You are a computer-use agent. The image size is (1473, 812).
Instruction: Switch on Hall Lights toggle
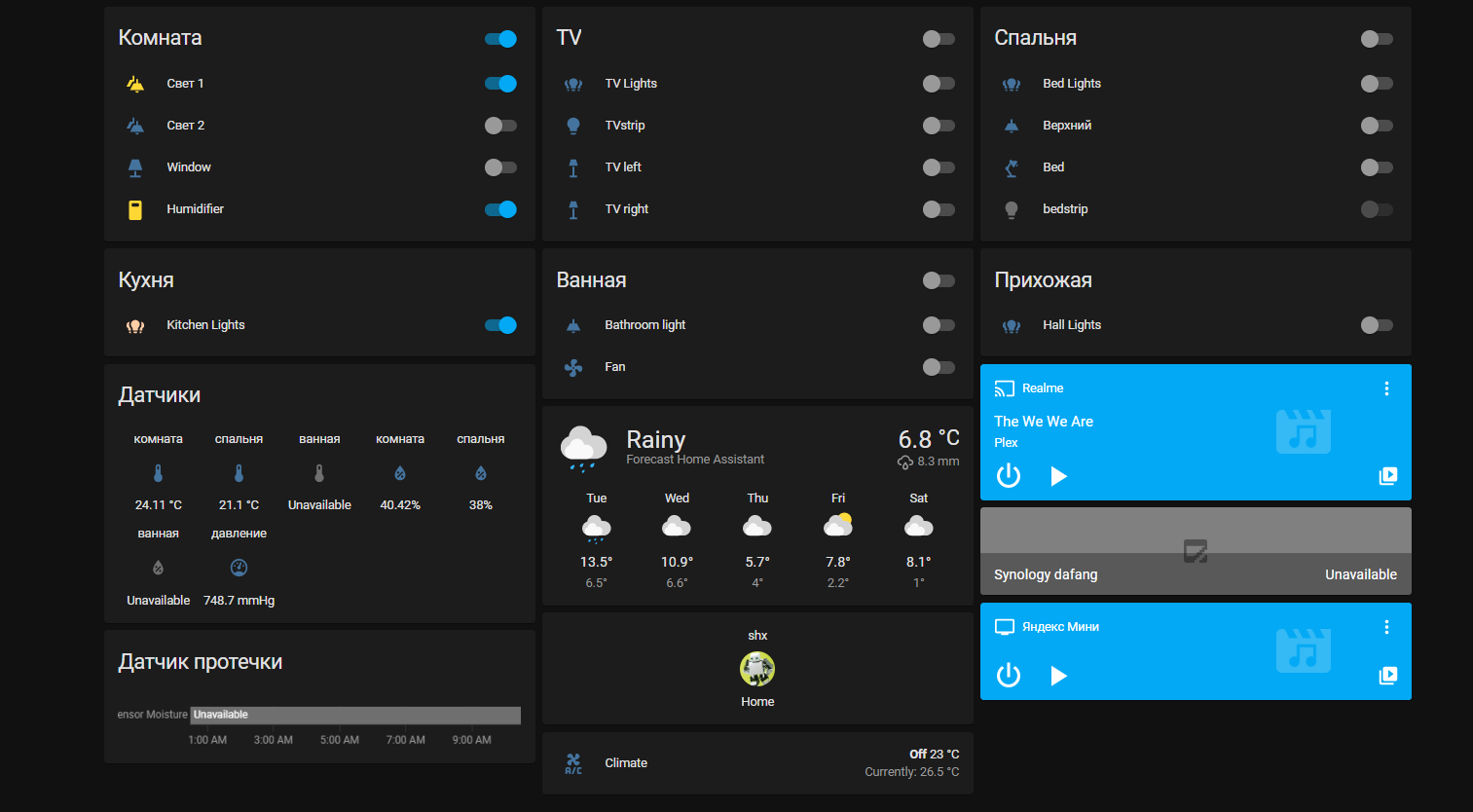(x=1377, y=325)
